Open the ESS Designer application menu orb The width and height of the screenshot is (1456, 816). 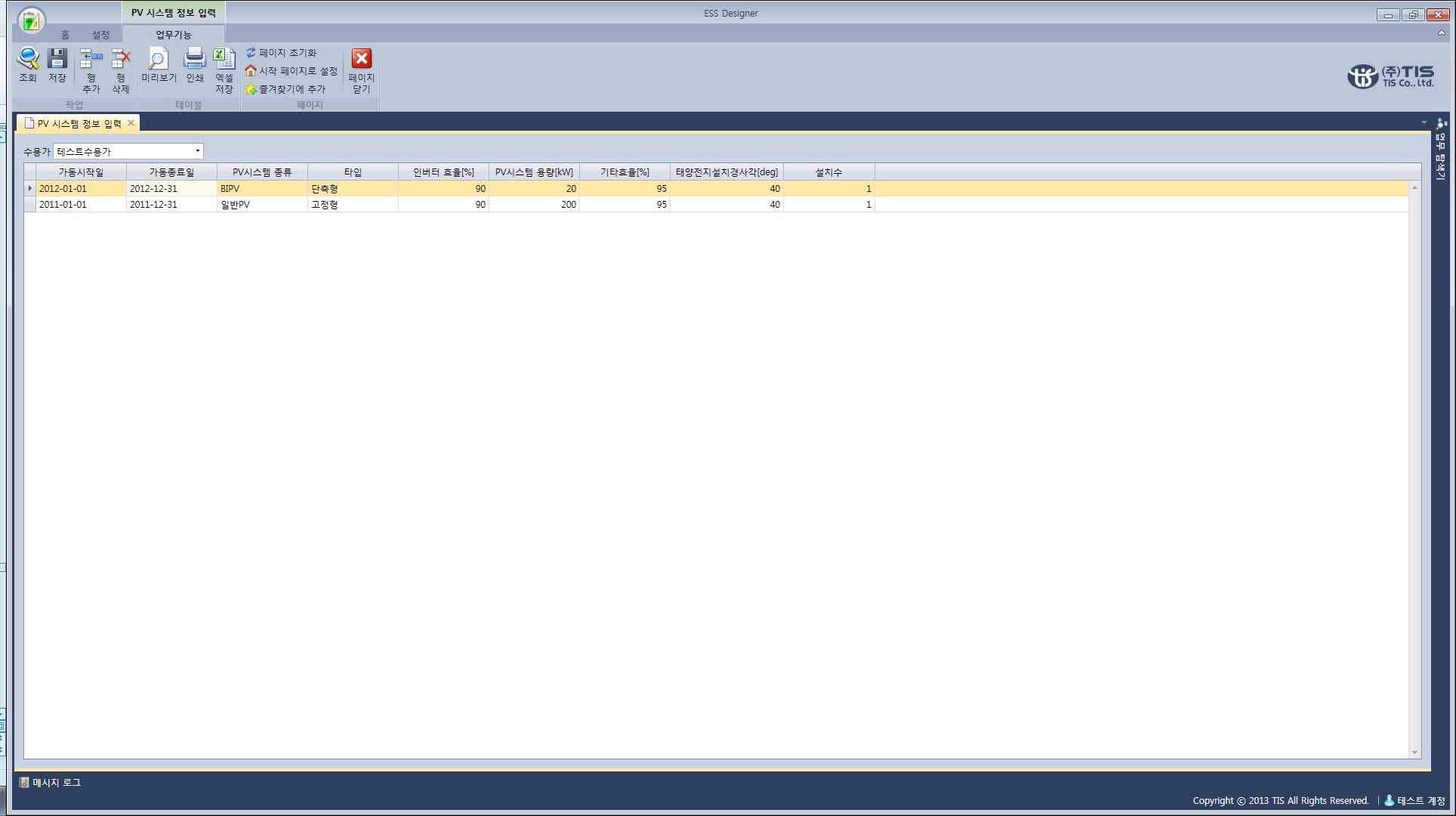[31, 20]
